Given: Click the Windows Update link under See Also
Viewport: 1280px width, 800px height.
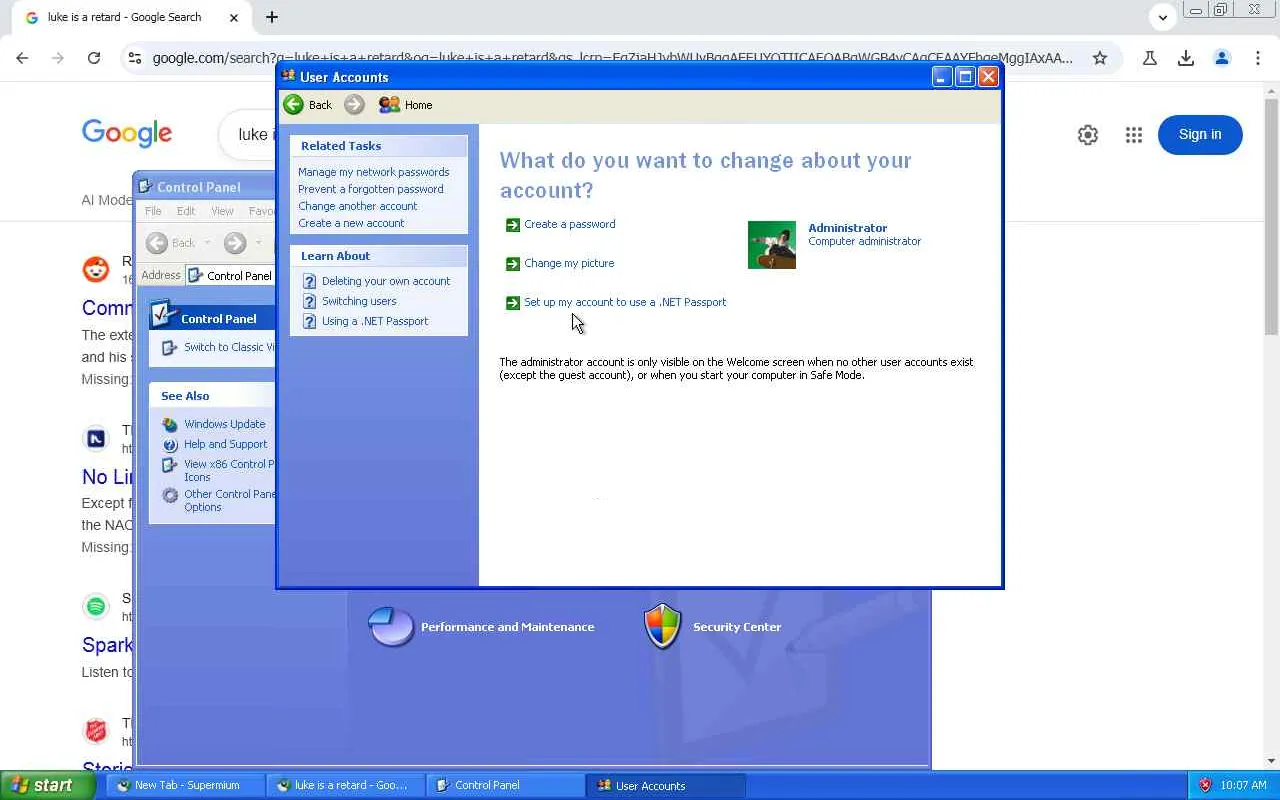Looking at the screenshot, I should pyautogui.click(x=225, y=424).
